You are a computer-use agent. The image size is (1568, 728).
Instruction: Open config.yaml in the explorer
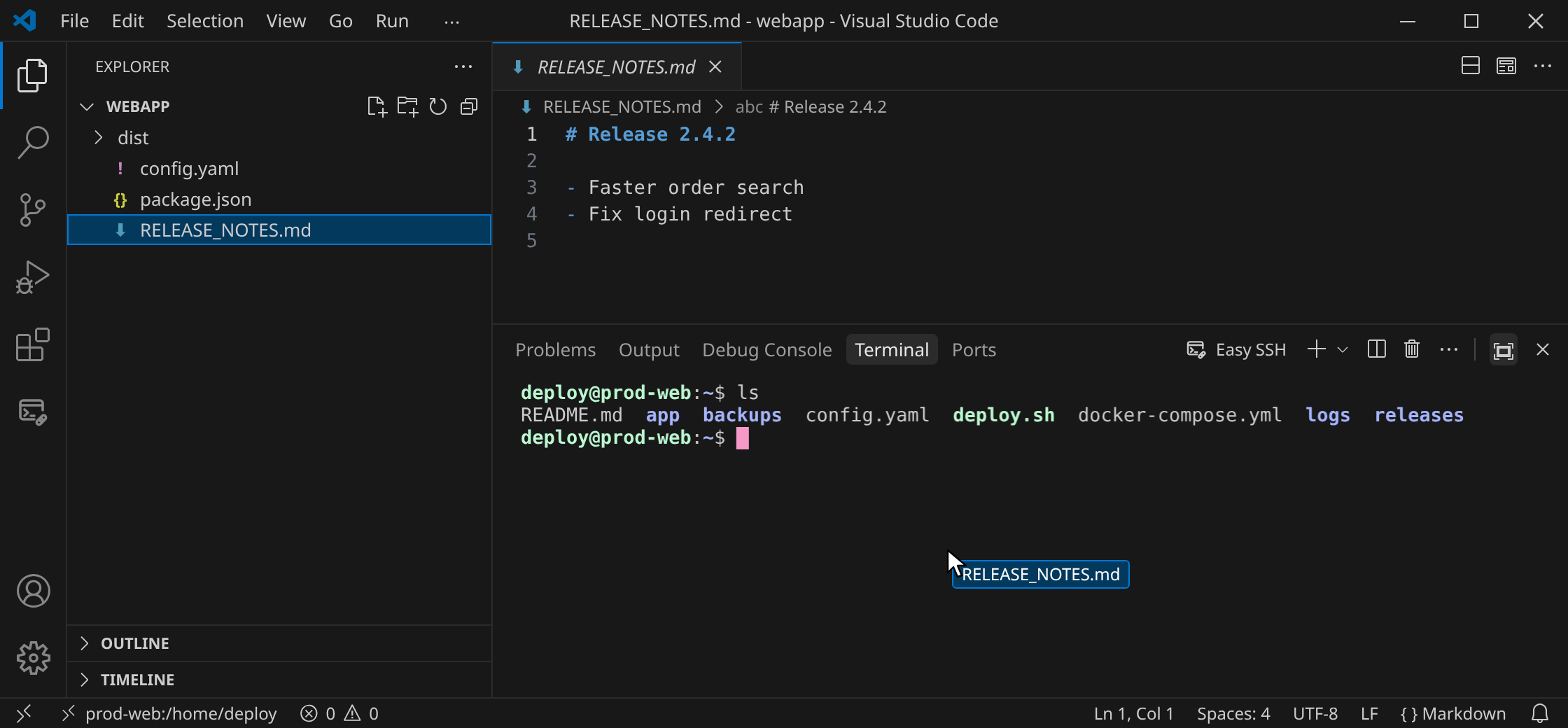279,168
